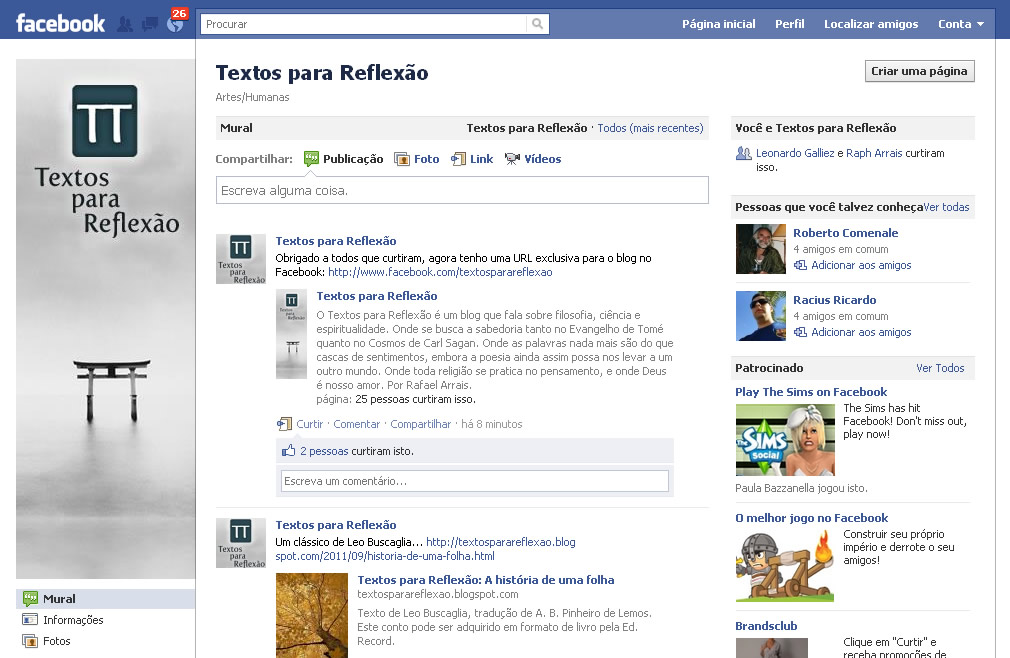Click Paula Bazzanella jogou isto text
1010x658 pixels.
coord(801,488)
